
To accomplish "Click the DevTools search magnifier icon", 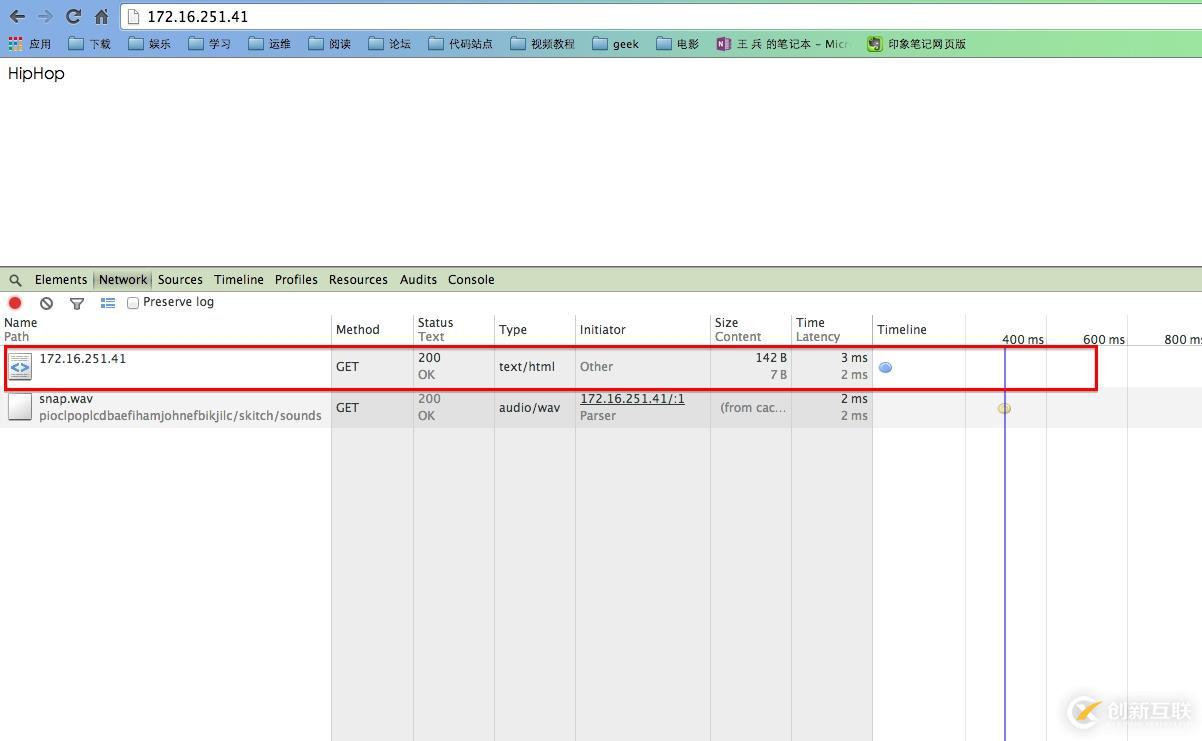I will (x=16, y=280).
